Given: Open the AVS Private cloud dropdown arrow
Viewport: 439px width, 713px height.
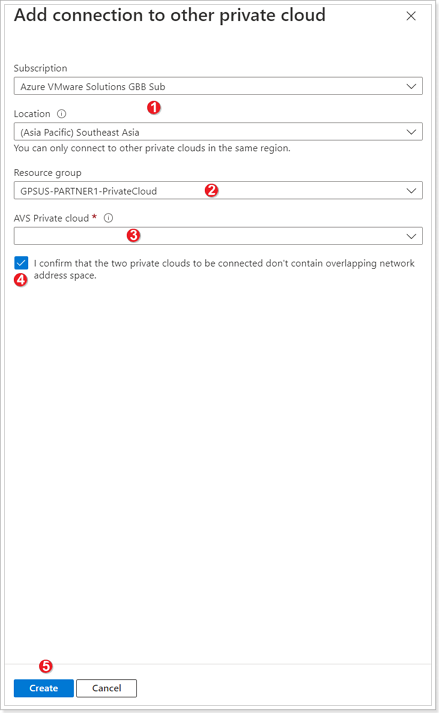Looking at the screenshot, I should coord(411,236).
